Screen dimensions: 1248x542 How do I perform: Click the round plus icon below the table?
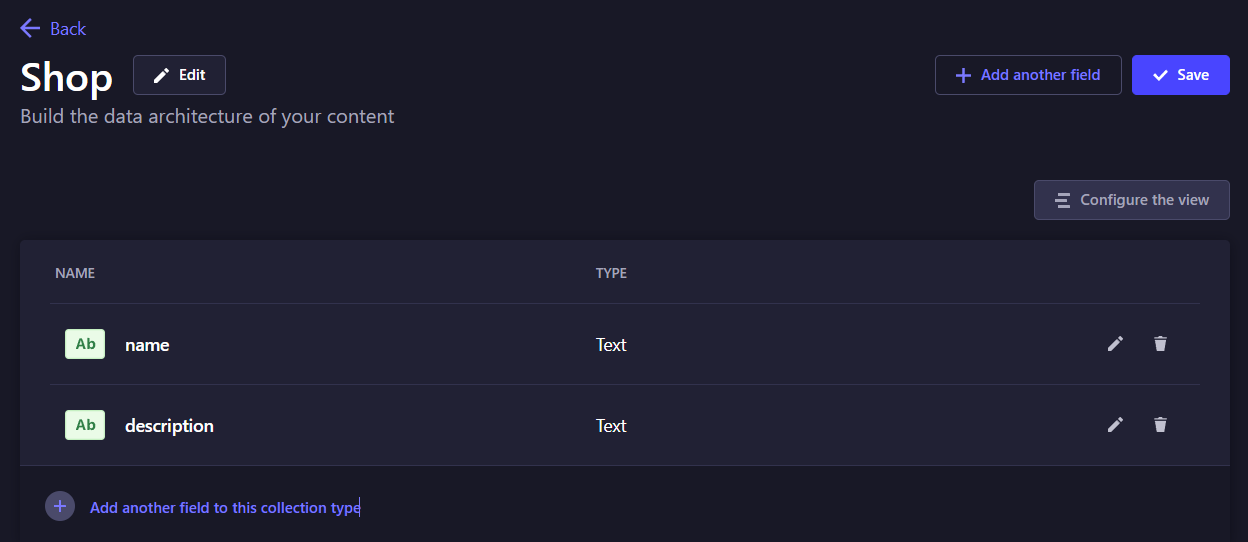pos(60,506)
